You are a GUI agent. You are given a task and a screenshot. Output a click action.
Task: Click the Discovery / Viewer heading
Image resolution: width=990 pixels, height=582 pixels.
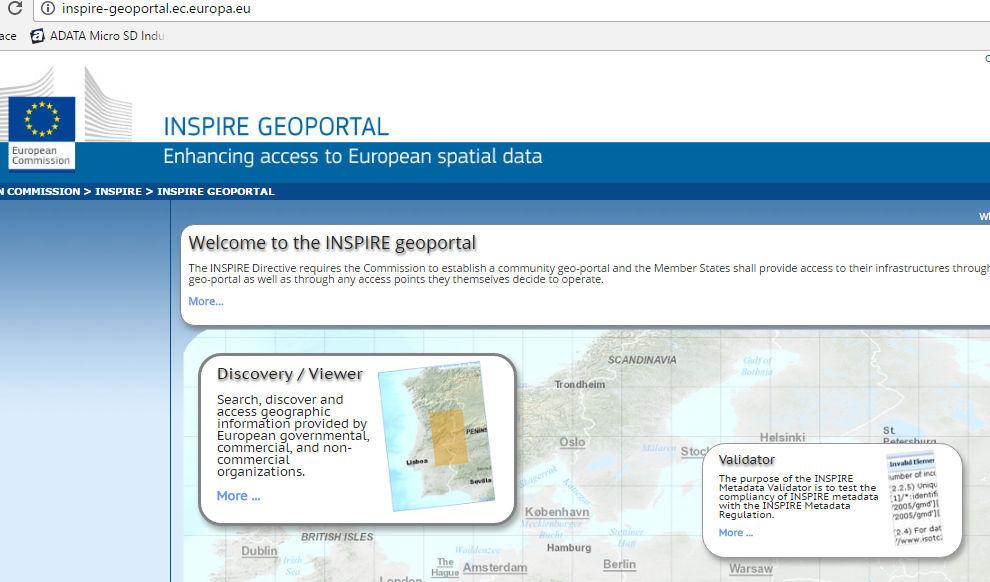click(x=290, y=374)
